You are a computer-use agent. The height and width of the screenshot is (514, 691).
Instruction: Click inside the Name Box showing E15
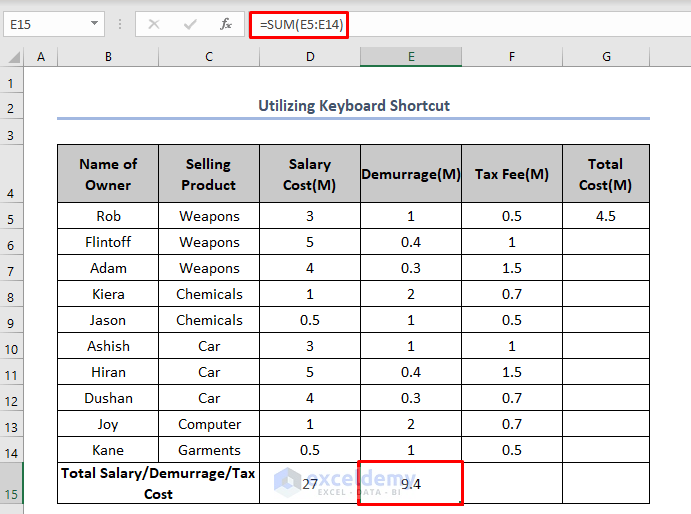point(45,24)
